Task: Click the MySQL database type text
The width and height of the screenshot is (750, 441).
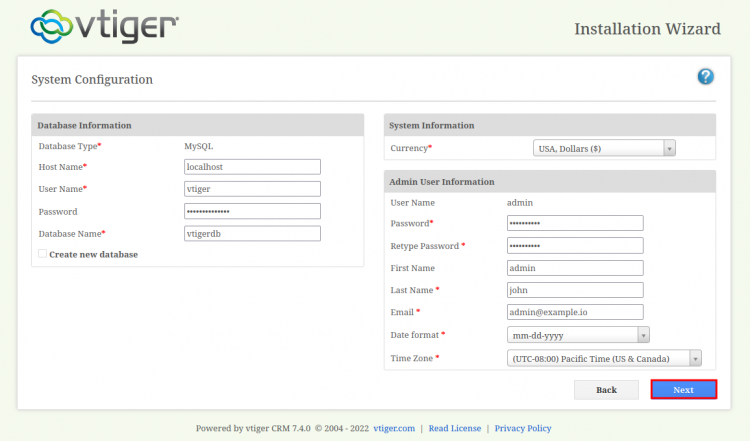Action: point(199,146)
